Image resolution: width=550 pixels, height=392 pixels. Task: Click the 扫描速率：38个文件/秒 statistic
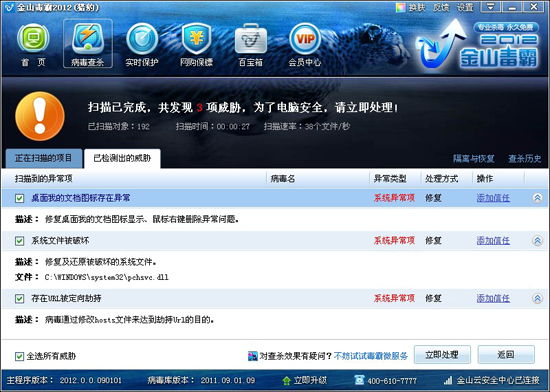pos(307,127)
